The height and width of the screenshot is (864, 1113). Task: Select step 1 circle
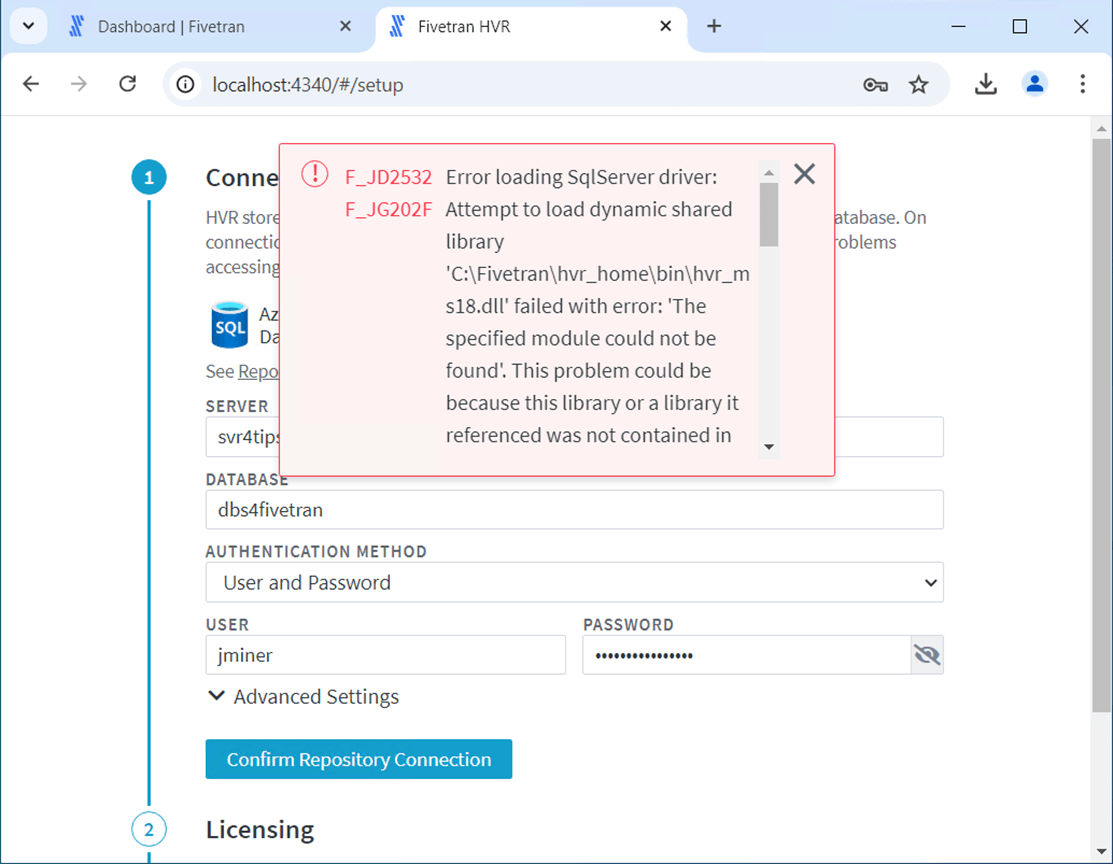click(149, 177)
